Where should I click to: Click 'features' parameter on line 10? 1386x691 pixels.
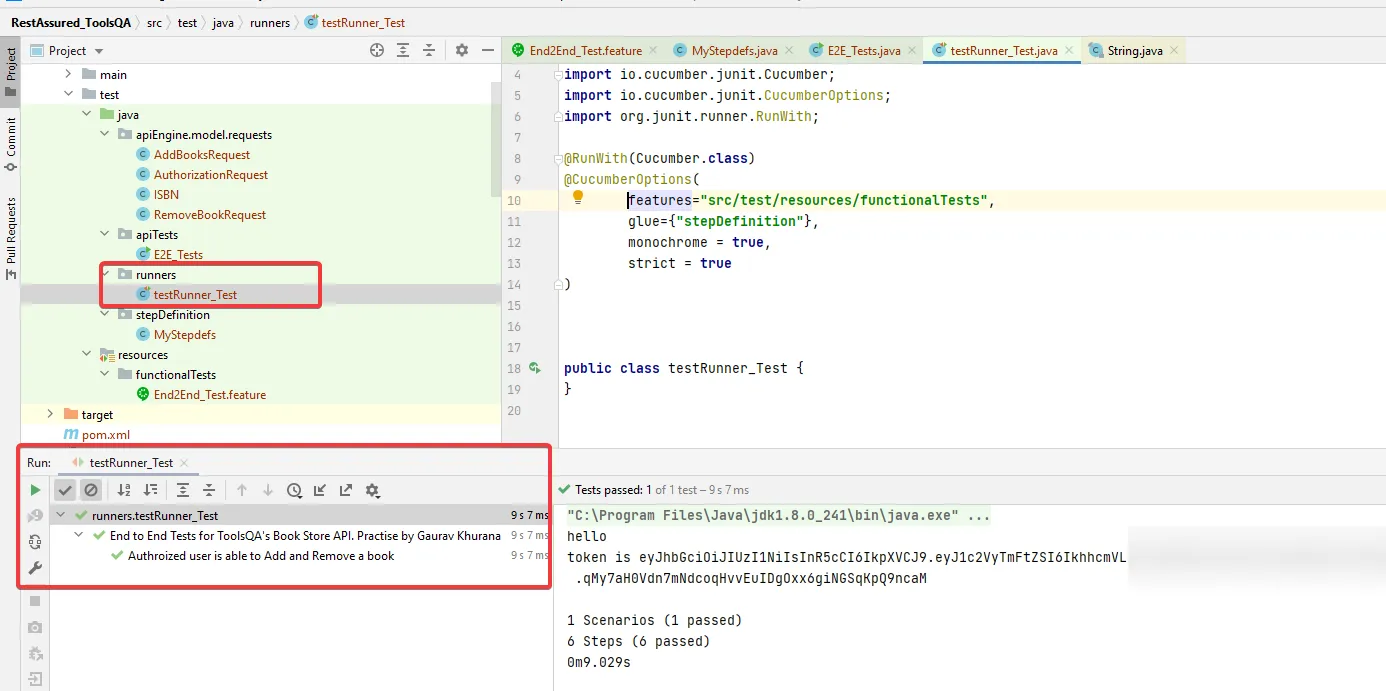(659, 200)
